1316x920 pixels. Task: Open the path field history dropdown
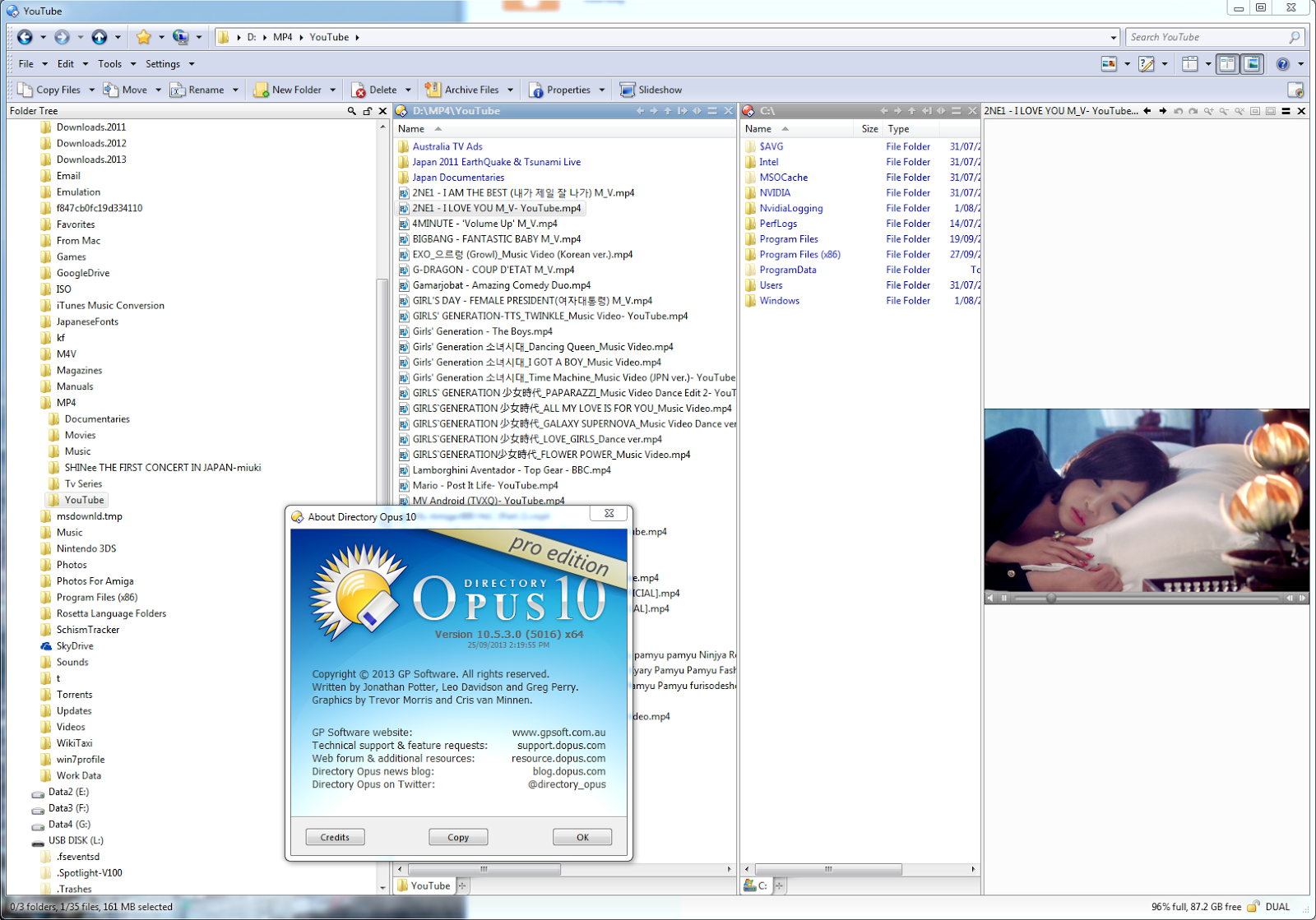click(1114, 37)
